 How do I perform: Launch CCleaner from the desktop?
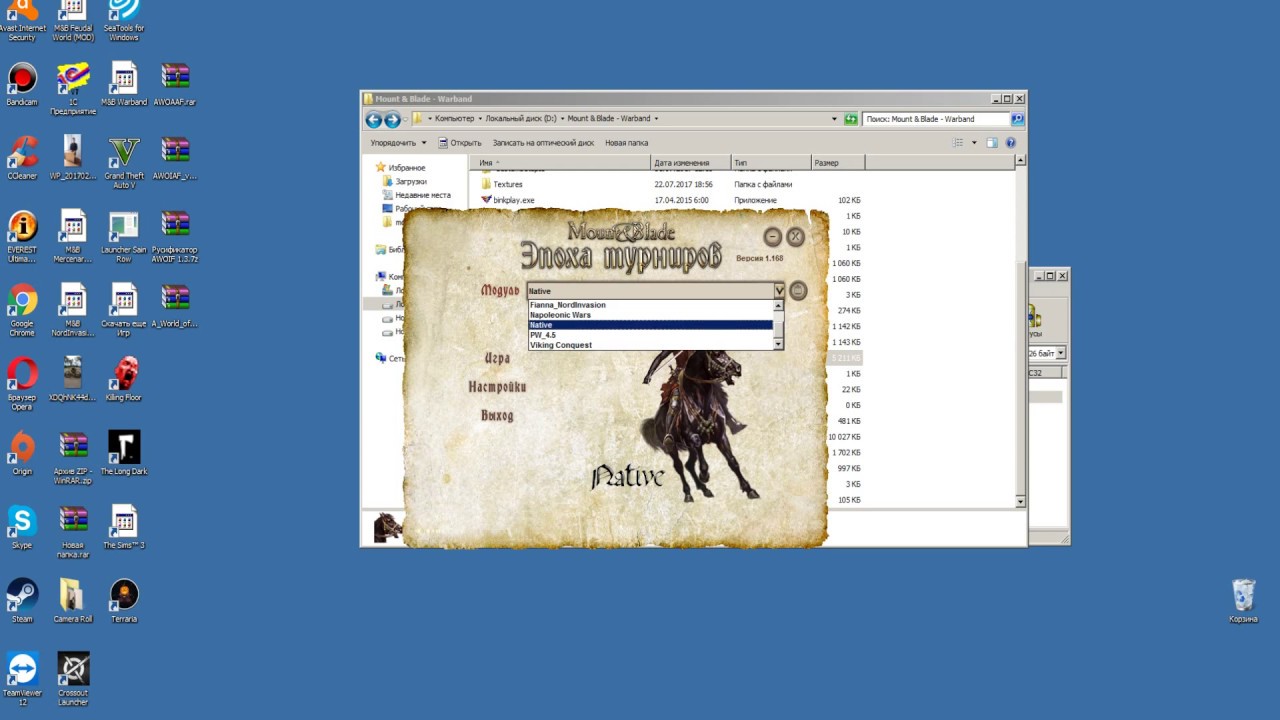tap(22, 158)
